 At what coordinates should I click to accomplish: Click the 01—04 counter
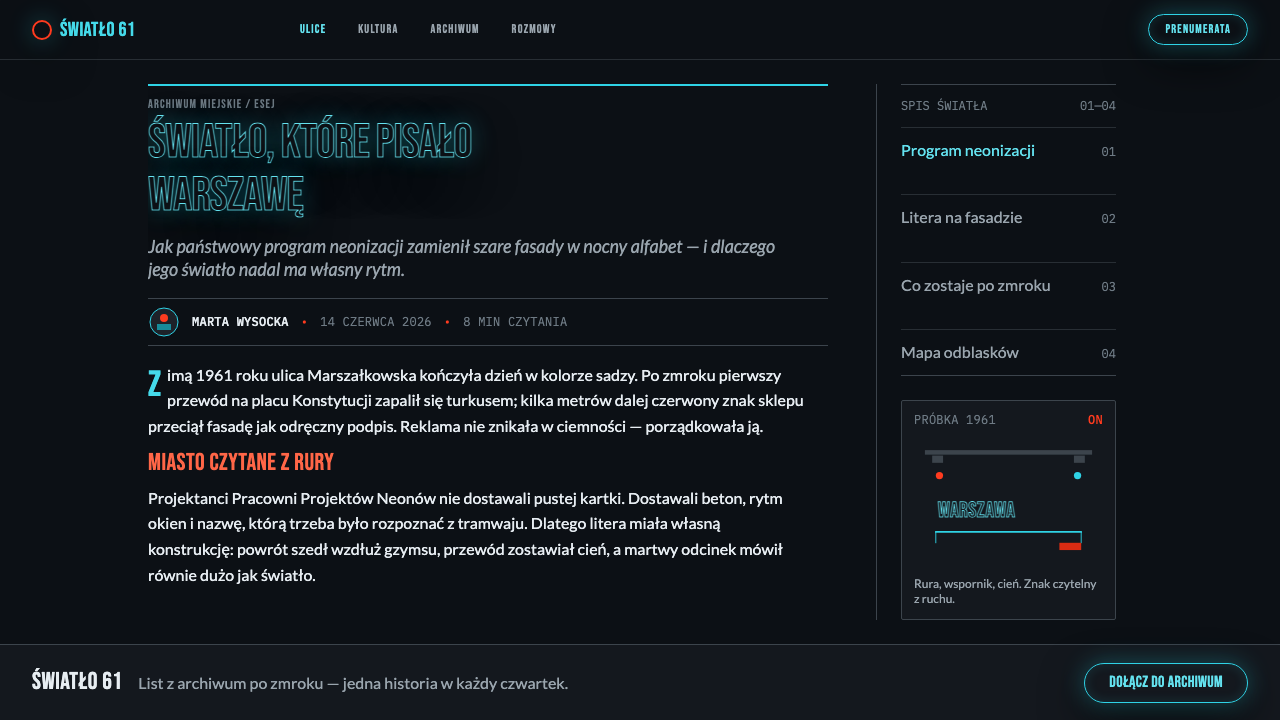1098,106
